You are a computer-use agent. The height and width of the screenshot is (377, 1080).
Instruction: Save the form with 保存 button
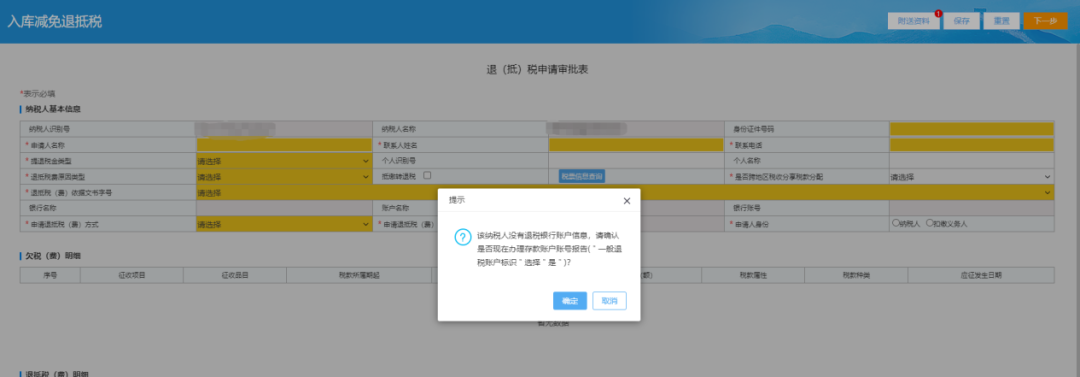[962, 21]
